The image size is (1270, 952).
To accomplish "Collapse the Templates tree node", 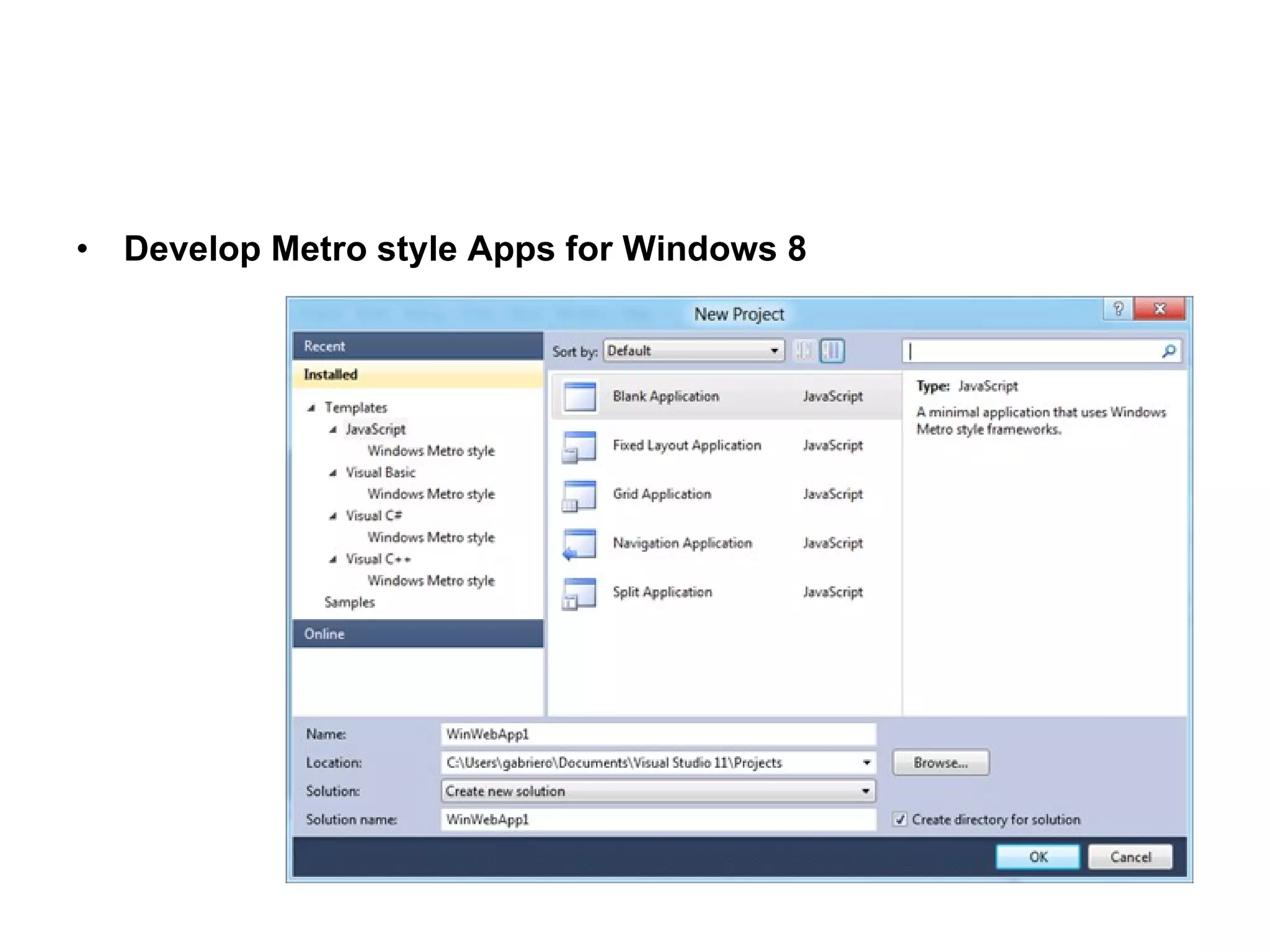I will click(312, 408).
